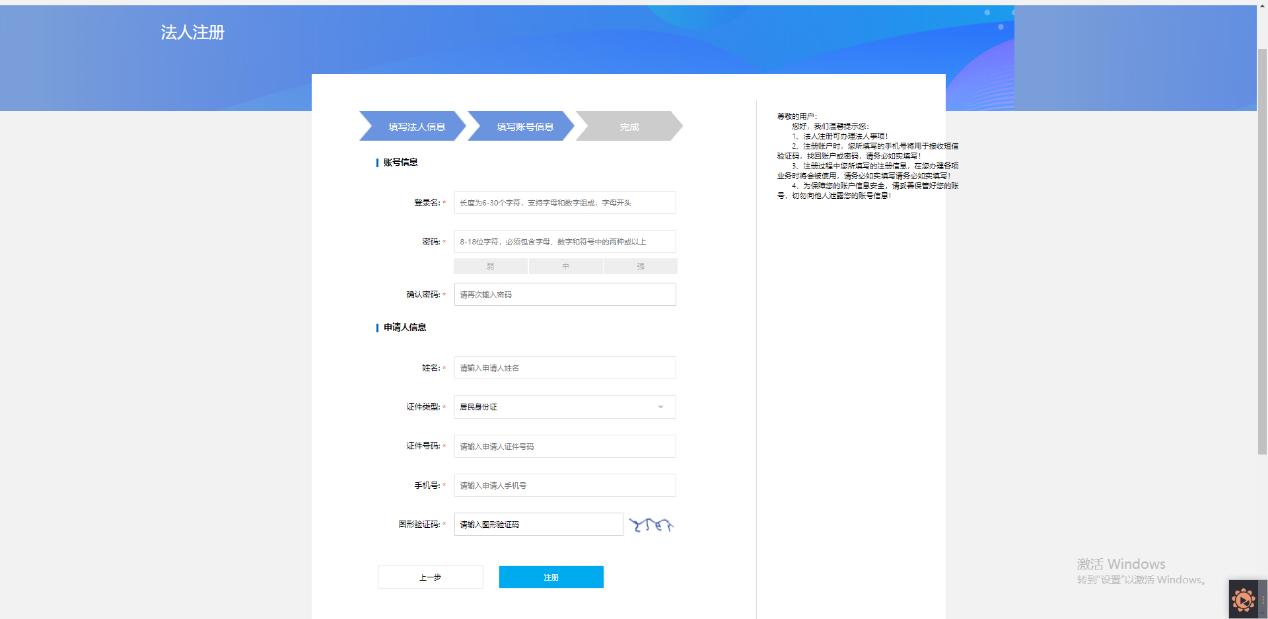1268x619 pixels.
Task: Select the 填写账号信息 step arrow
Action: click(x=522, y=127)
